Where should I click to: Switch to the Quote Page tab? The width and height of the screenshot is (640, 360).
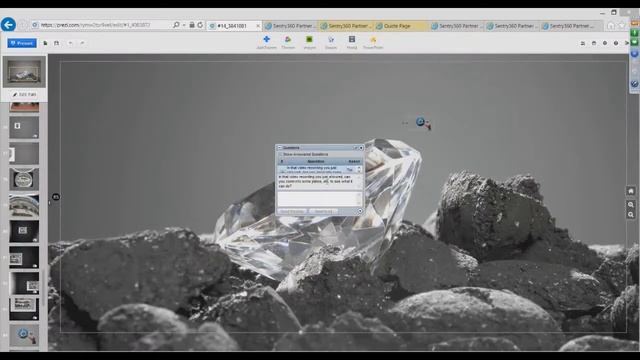click(401, 26)
